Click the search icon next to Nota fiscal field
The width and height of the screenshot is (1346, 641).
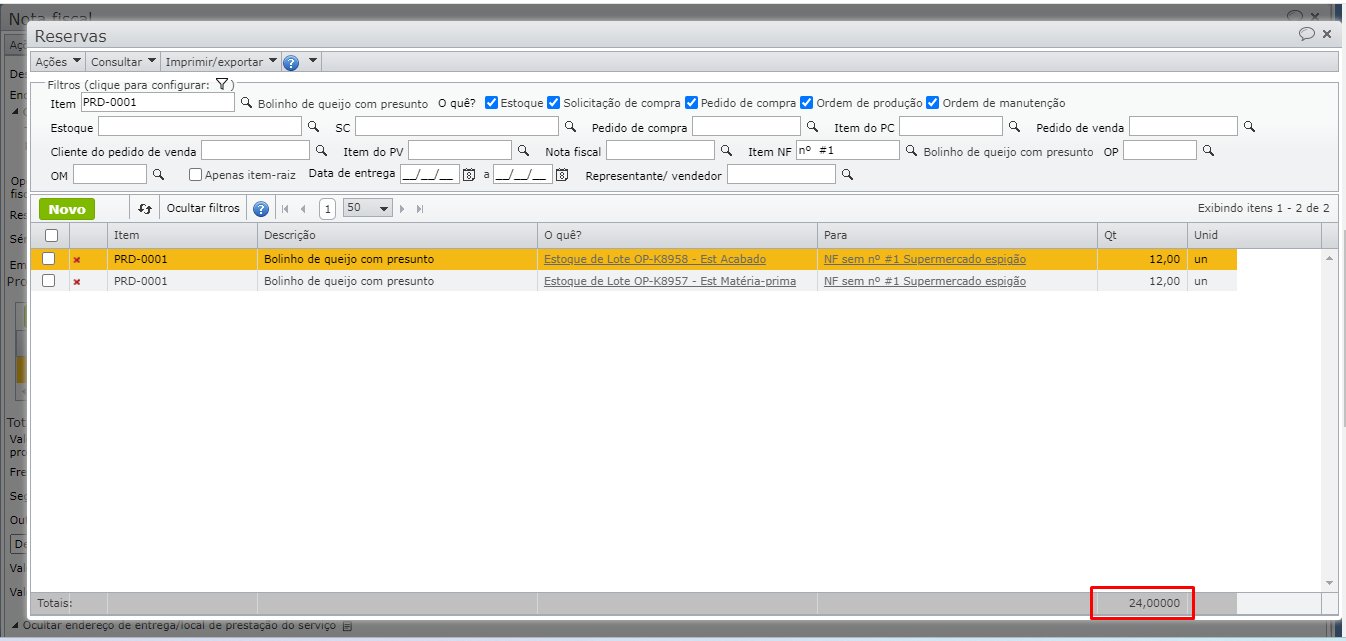[727, 151]
